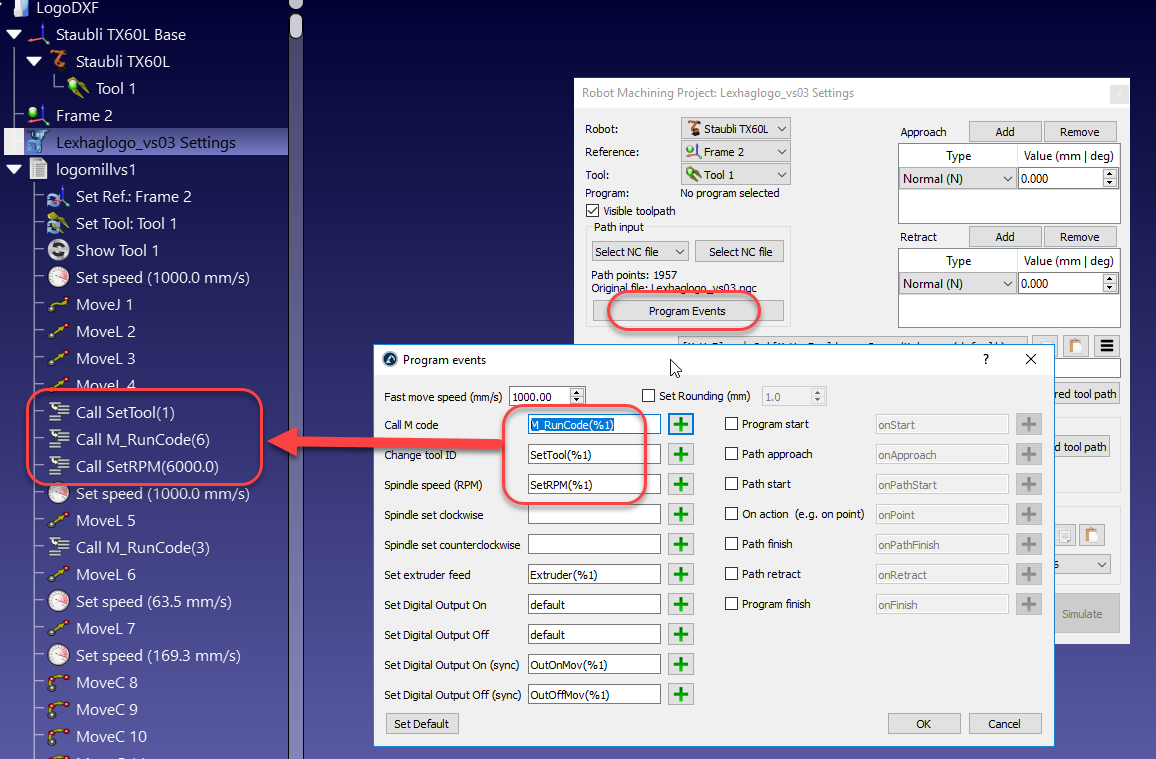Click the Lexhaglogo_vs03 Settings machining icon

point(39,143)
